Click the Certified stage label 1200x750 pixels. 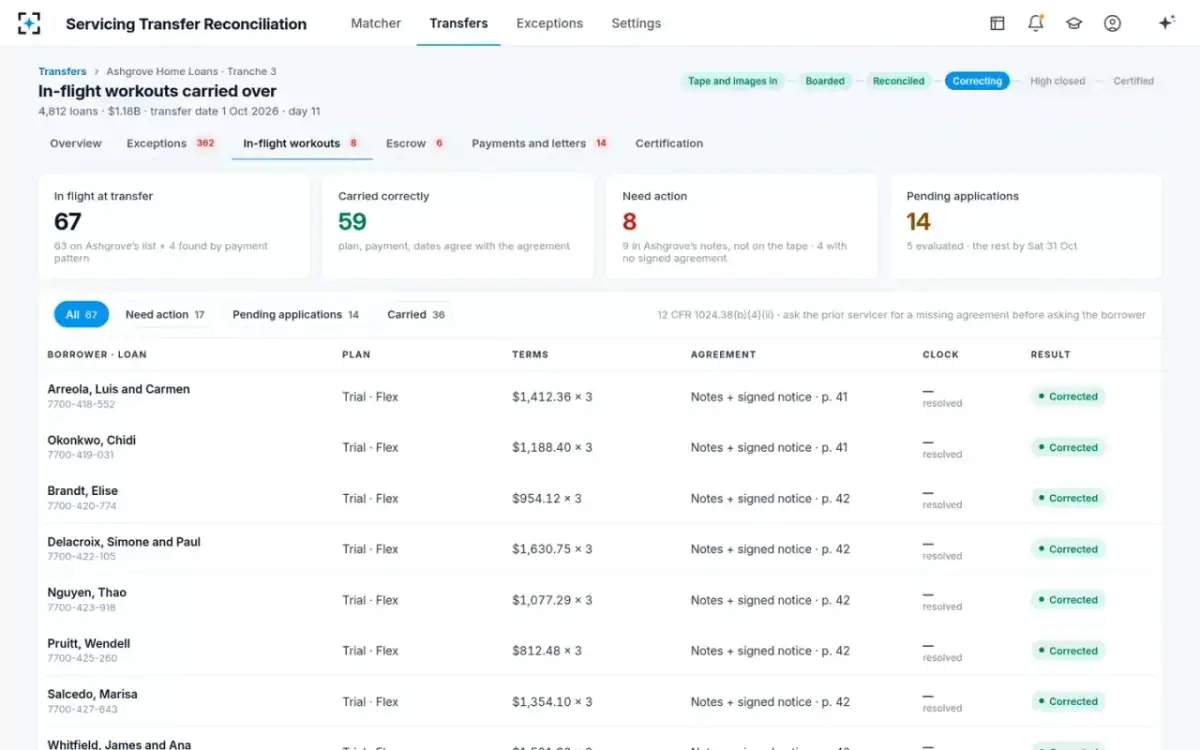coord(1133,81)
